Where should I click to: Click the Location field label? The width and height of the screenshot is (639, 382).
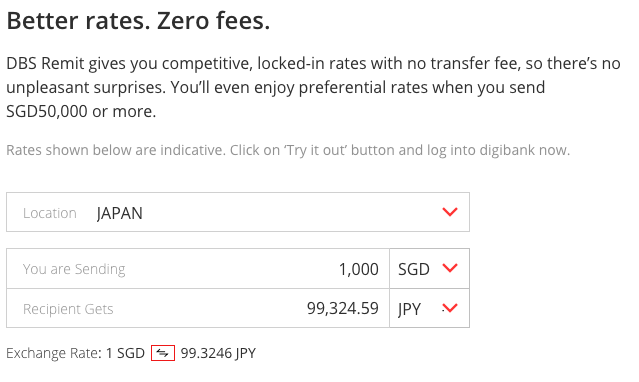(50, 213)
